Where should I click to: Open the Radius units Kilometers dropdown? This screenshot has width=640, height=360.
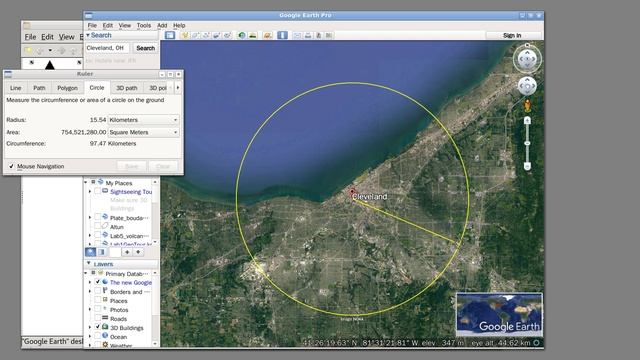(x=143, y=120)
